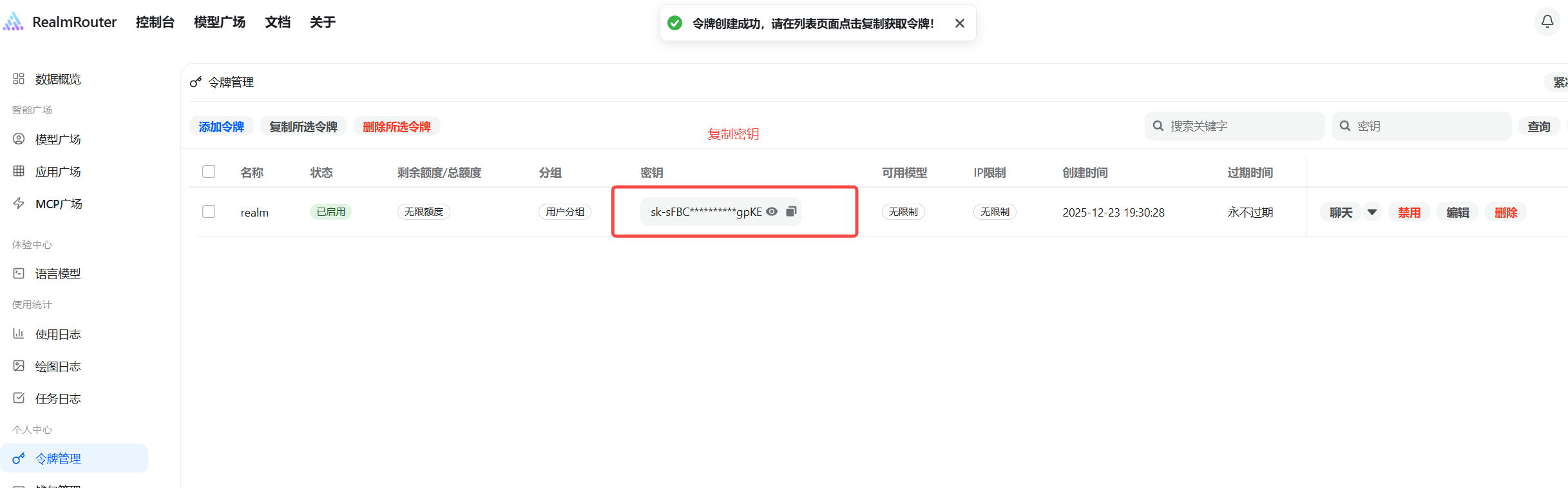Click 编辑 for the realm token
The image size is (1568, 488).
point(1457,212)
